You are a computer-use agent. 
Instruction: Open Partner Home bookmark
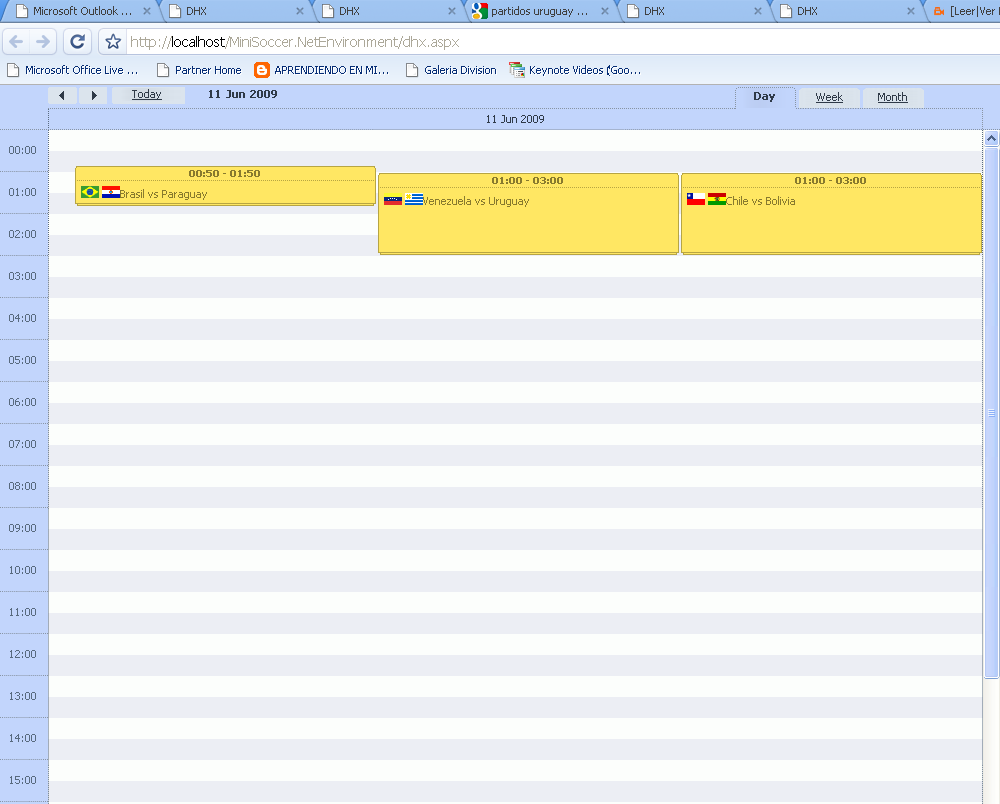199,70
